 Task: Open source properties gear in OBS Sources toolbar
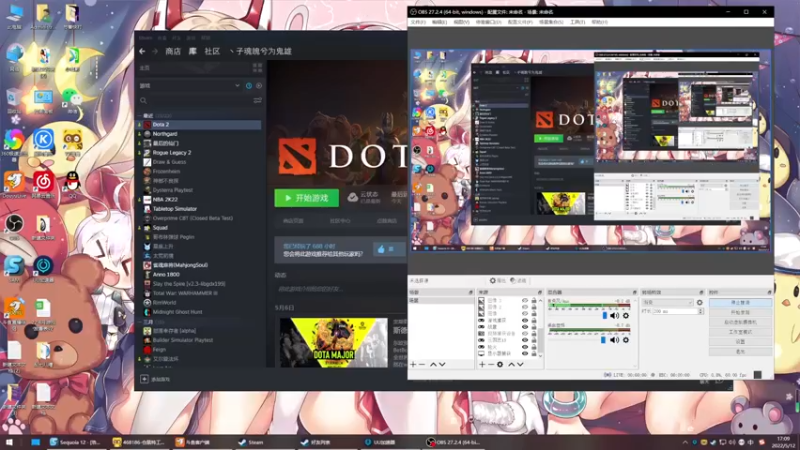(x=500, y=364)
